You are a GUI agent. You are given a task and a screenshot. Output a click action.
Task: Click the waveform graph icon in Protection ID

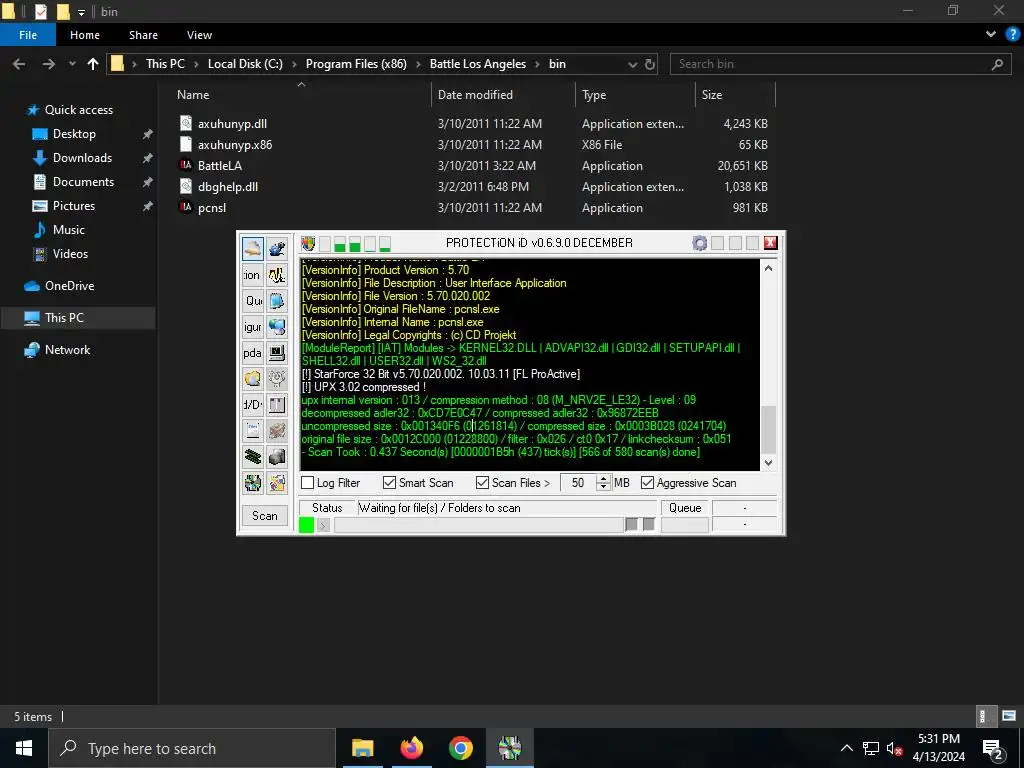pos(277,275)
